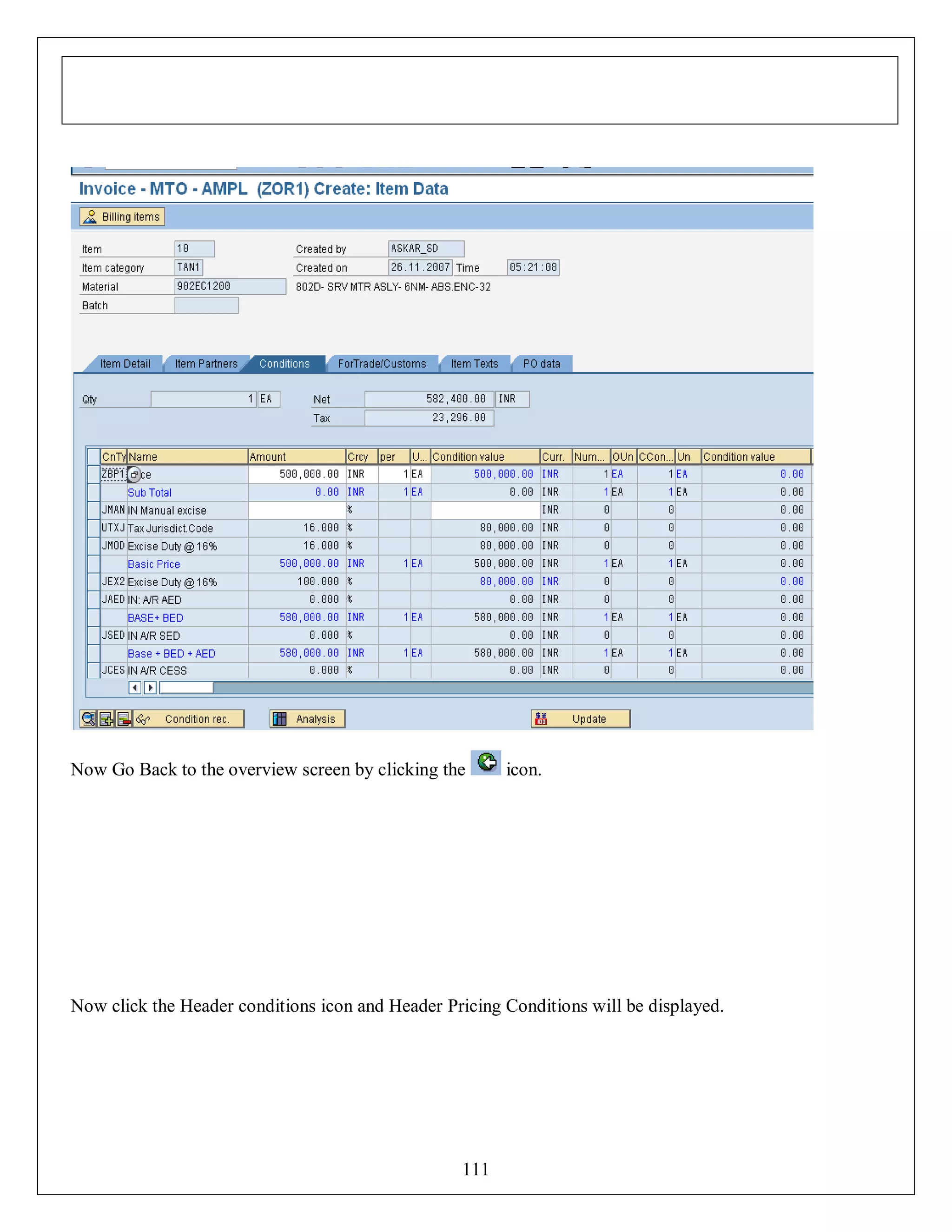Click the Analysis button

307,719
